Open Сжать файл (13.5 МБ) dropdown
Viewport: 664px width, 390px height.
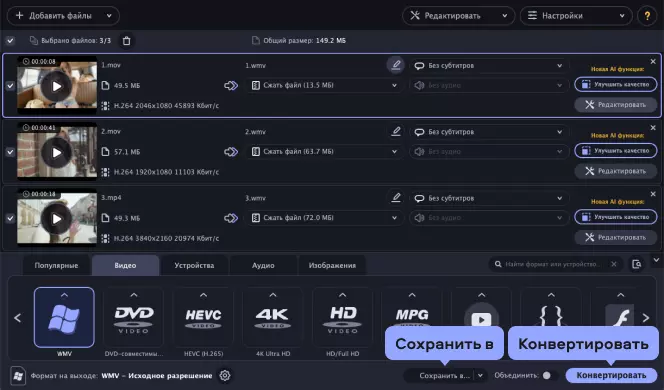point(324,86)
